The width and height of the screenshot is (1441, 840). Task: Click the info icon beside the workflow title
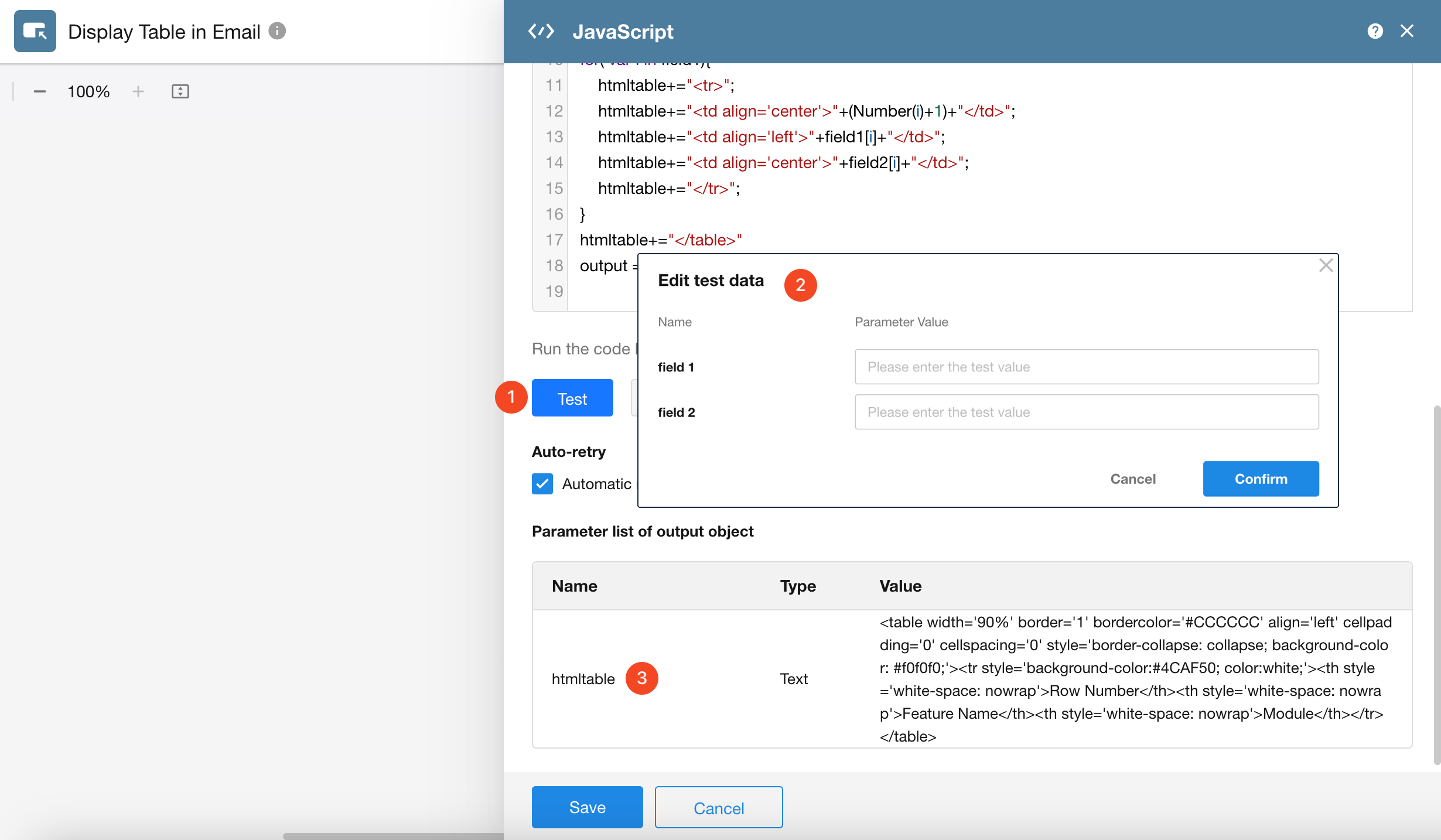point(277,30)
